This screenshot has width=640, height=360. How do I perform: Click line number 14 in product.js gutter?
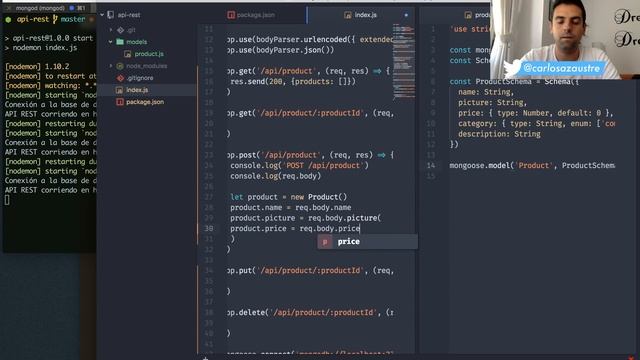431,166
